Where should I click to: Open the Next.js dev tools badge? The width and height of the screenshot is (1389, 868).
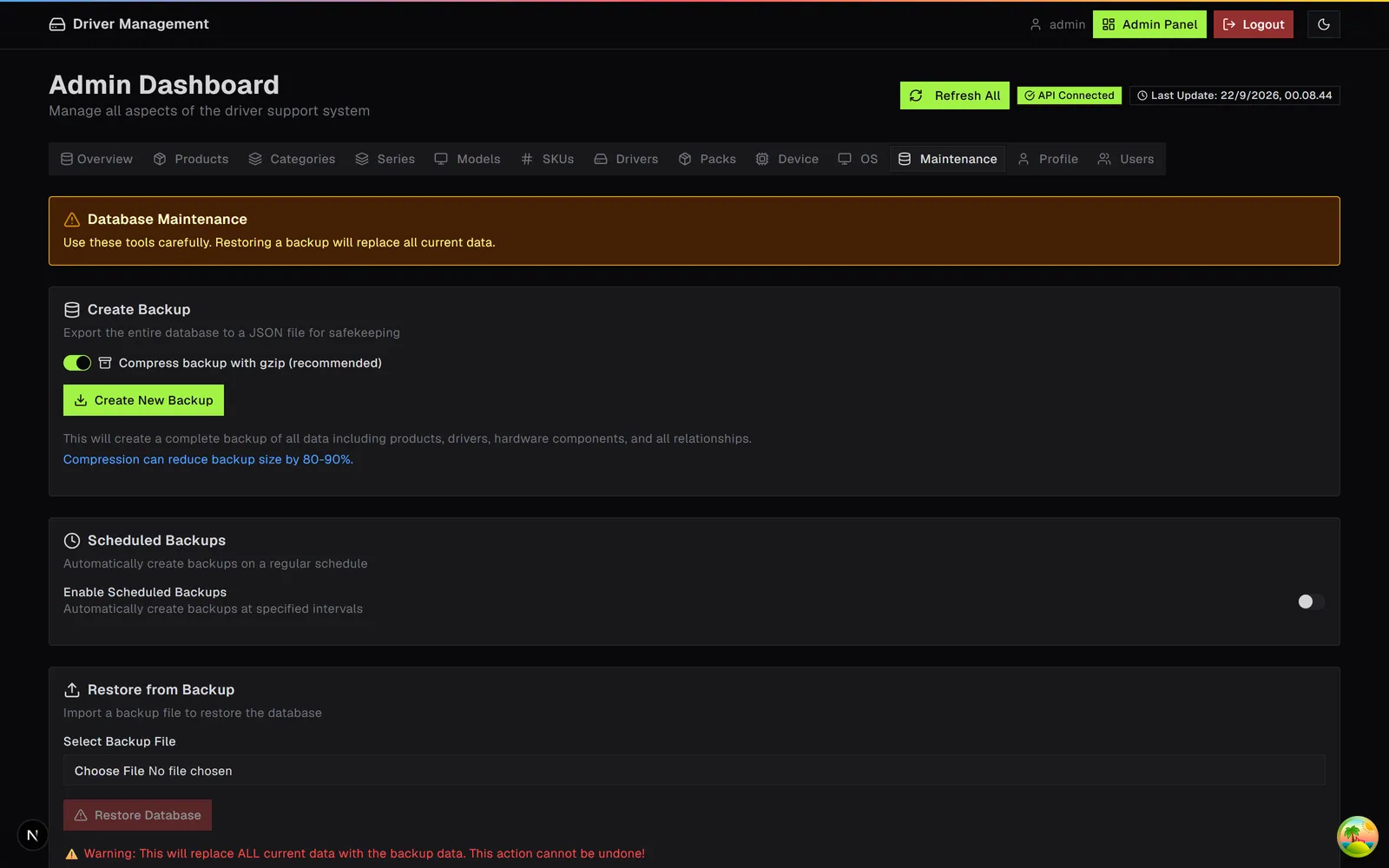pyautogui.click(x=33, y=835)
